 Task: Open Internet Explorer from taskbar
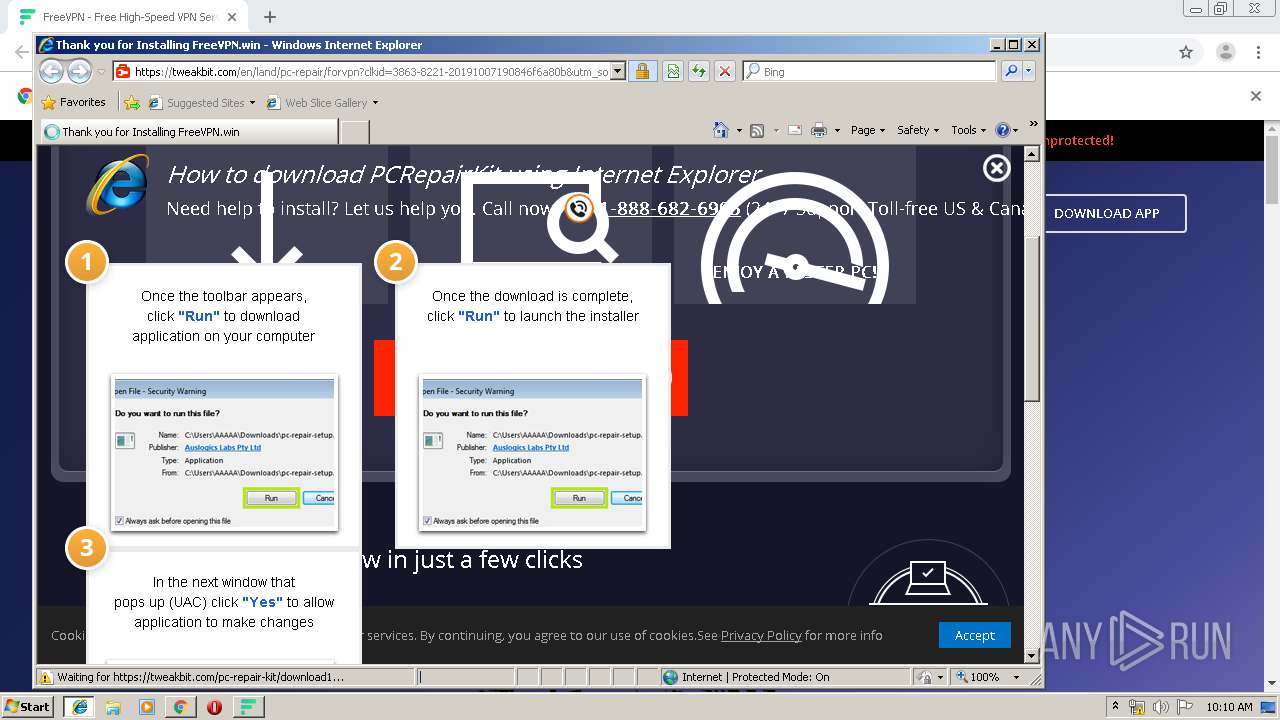tap(79, 707)
